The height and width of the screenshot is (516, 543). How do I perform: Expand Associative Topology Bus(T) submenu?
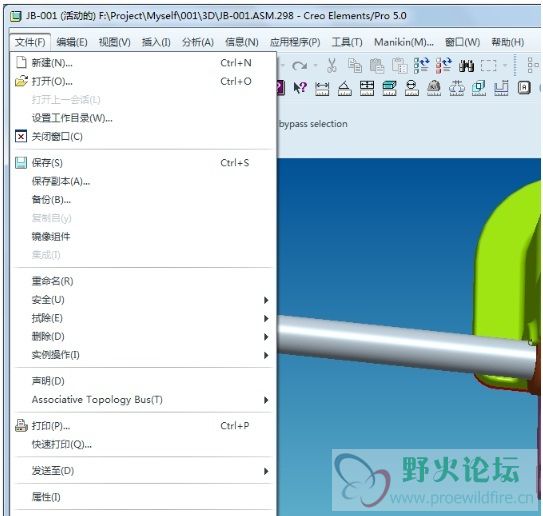[x=266, y=400]
